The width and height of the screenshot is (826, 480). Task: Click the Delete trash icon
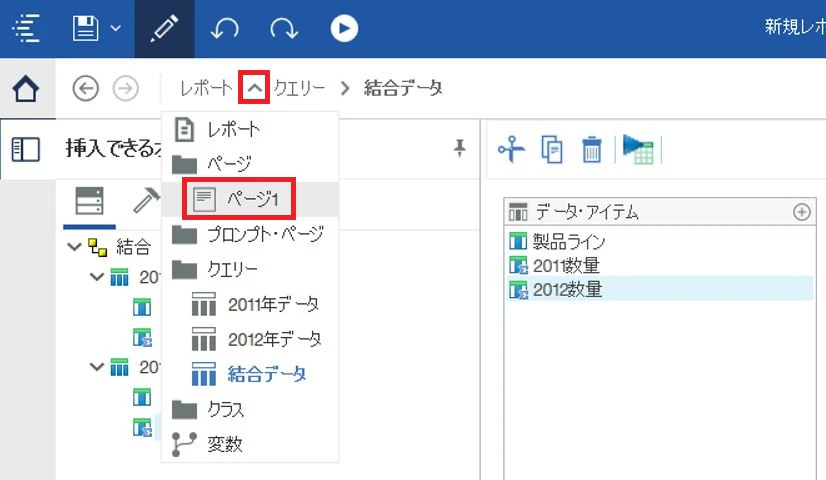click(592, 150)
